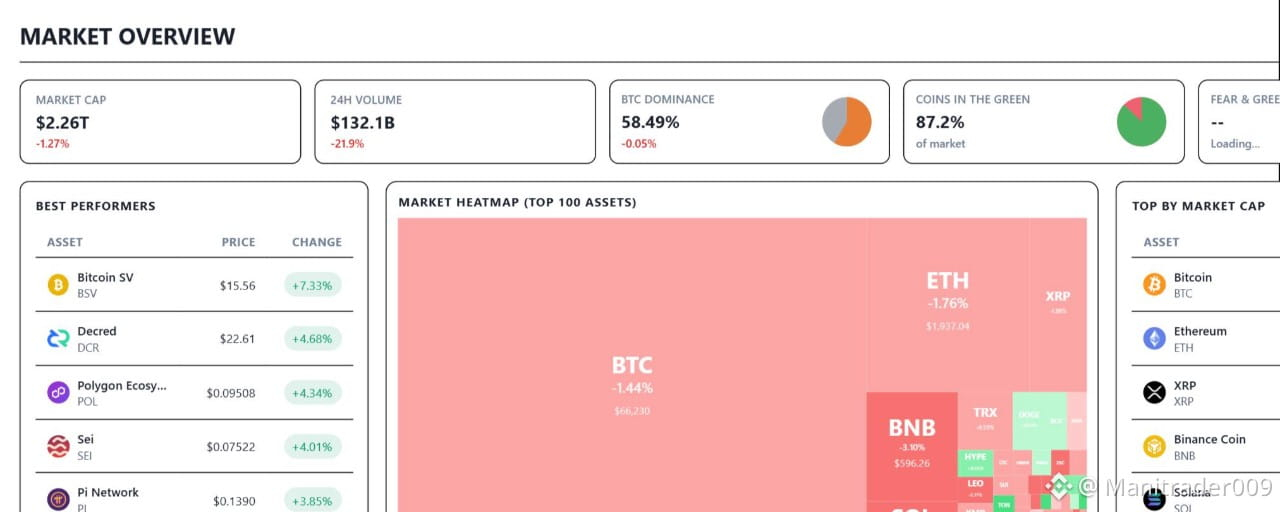Click the 24H Volume summary card
The width and height of the screenshot is (1280, 512).
point(455,122)
